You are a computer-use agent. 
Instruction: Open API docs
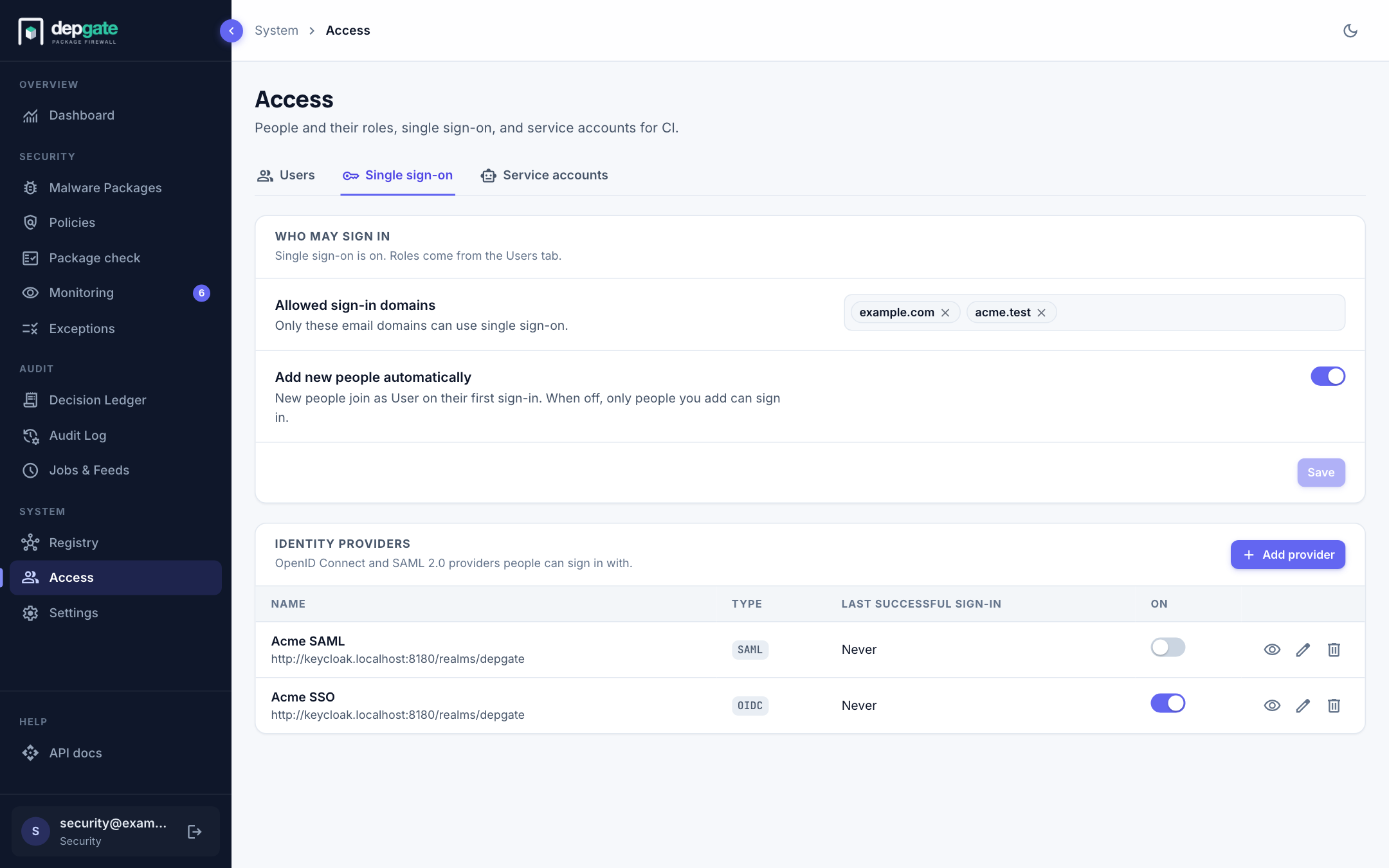(x=116, y=753)
